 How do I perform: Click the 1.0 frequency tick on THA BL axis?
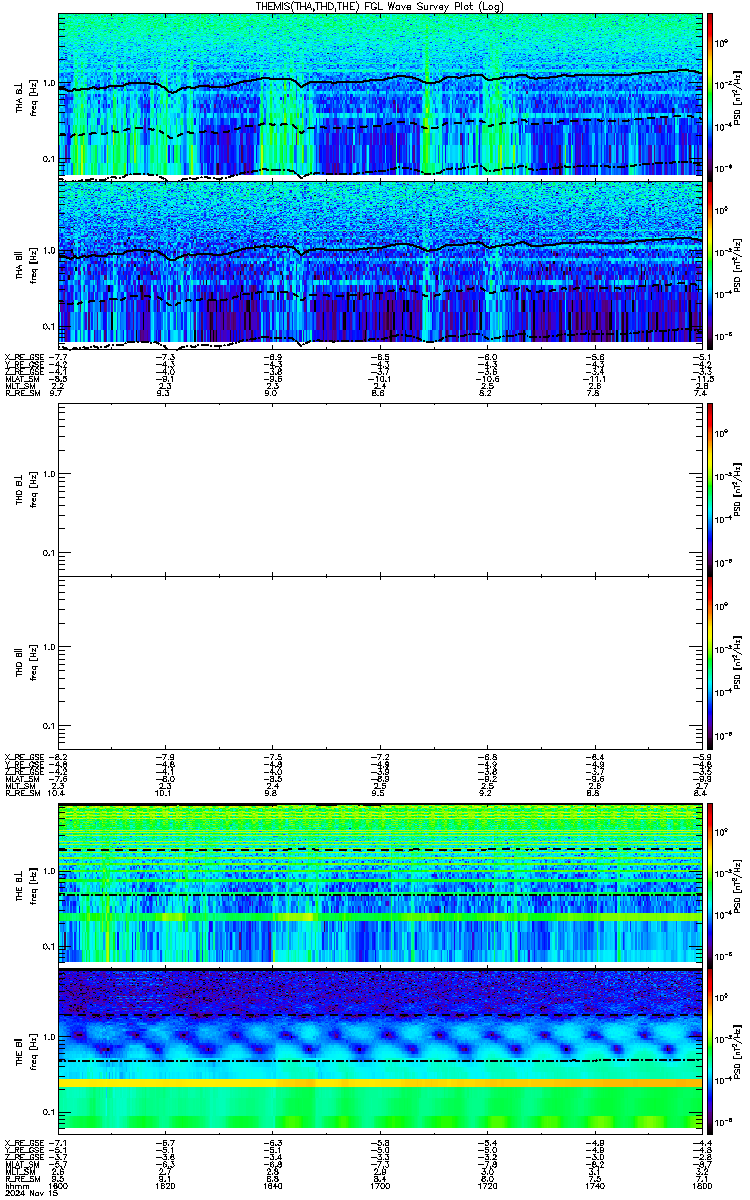[x=49, y=84]
